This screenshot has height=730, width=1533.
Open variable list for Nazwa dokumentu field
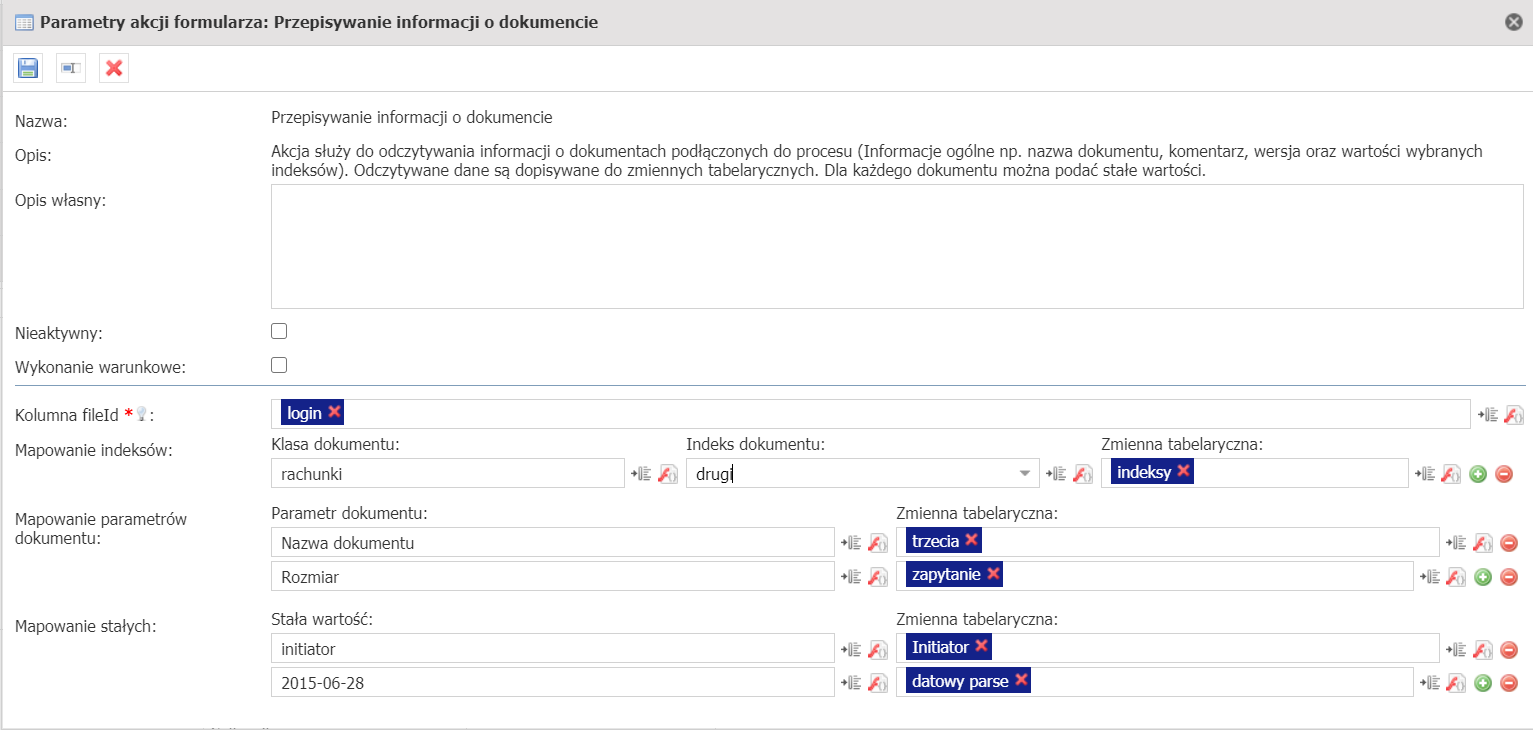851,542
